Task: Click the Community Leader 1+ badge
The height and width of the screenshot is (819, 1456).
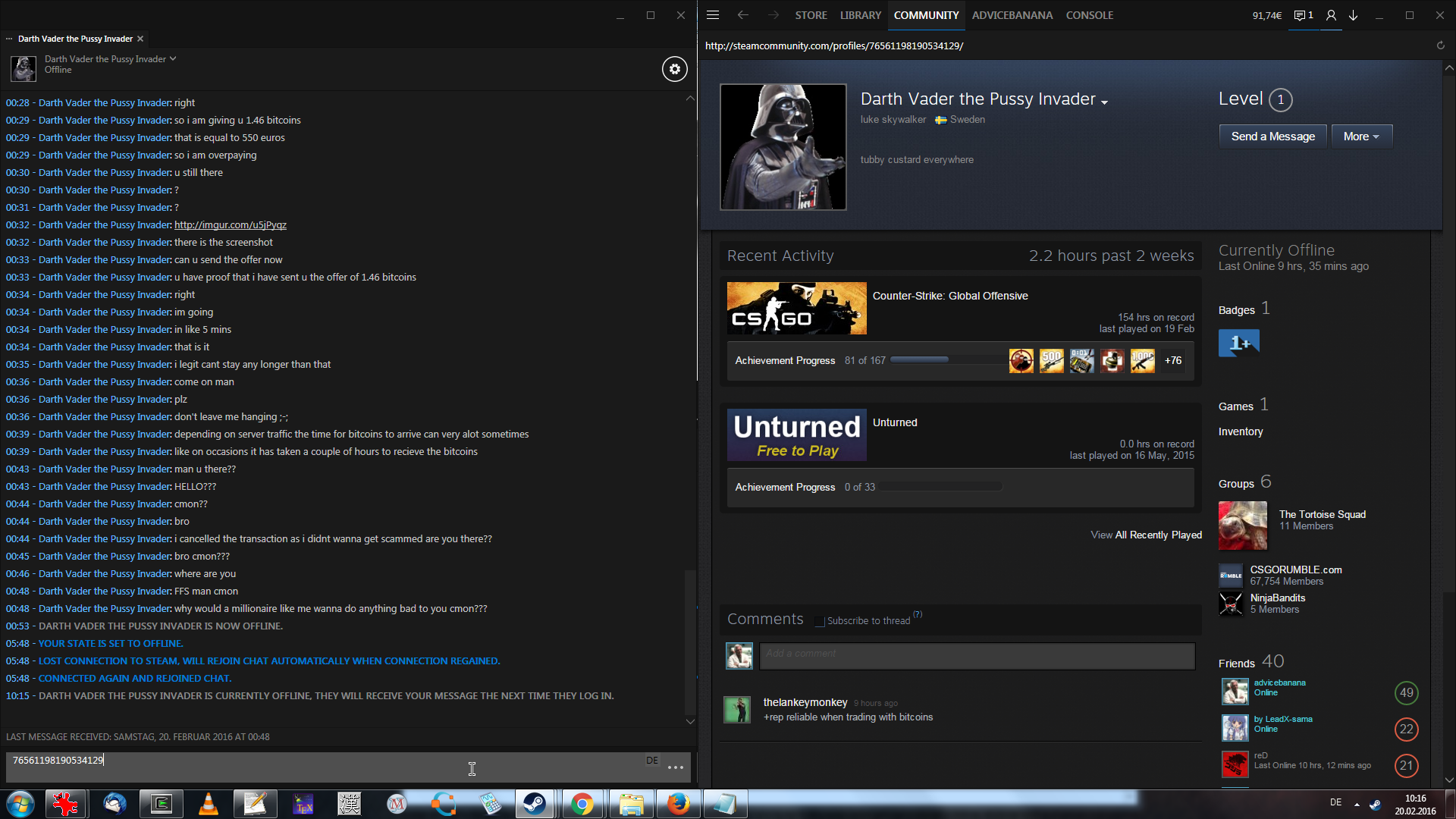Action: [1238, 343]
